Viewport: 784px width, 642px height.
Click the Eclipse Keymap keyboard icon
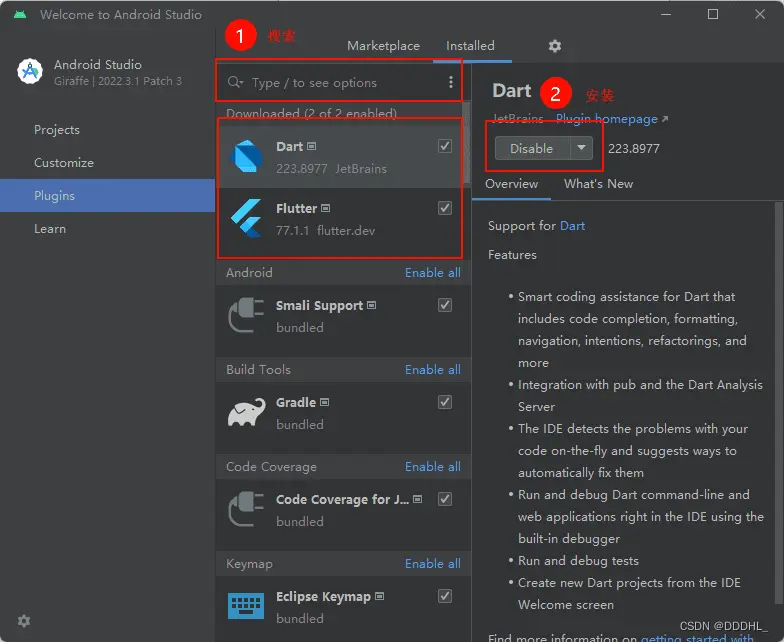pyautogui.click(x=246, y=607)
